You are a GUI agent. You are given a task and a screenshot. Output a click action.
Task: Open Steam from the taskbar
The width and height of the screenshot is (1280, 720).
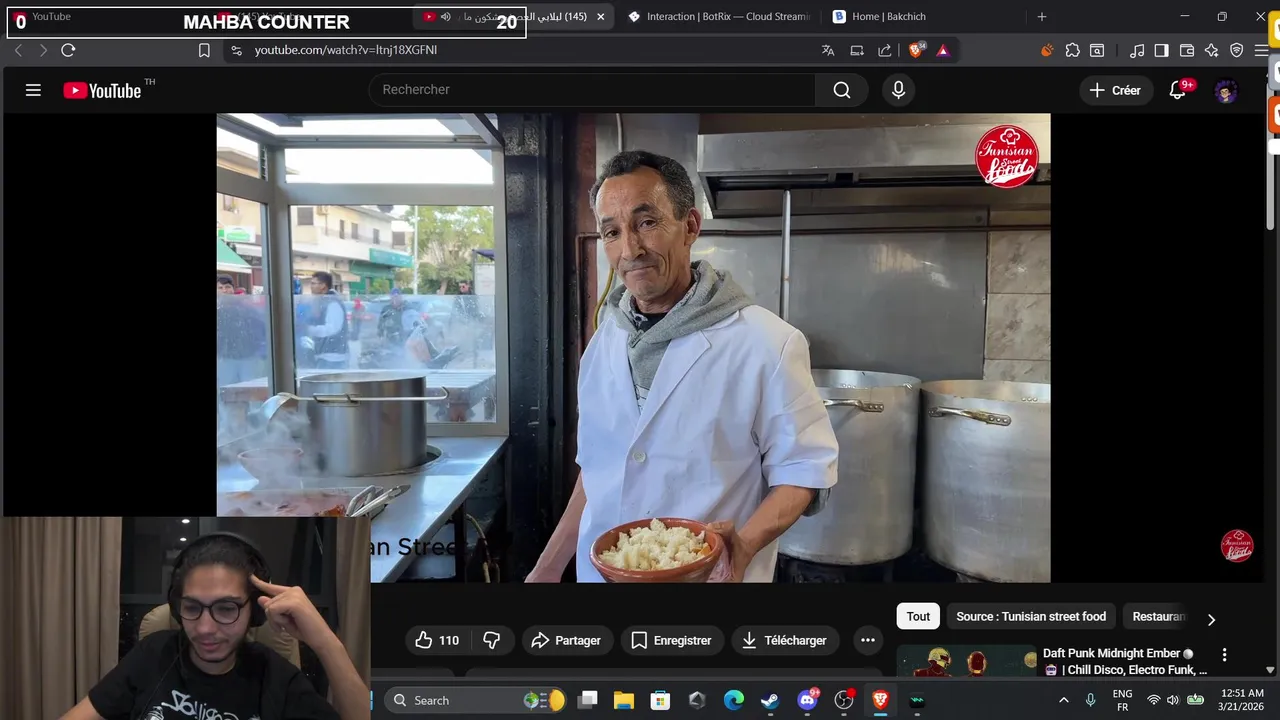(770, 700)
